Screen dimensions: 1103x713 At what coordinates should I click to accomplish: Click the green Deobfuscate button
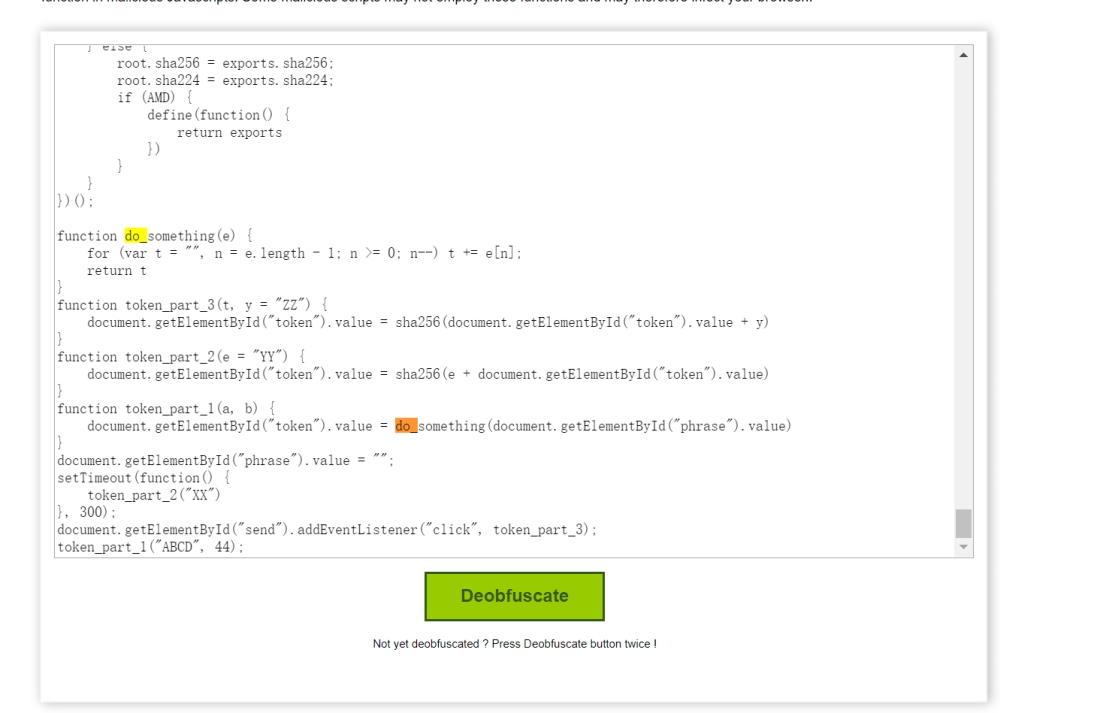[514, 596]
